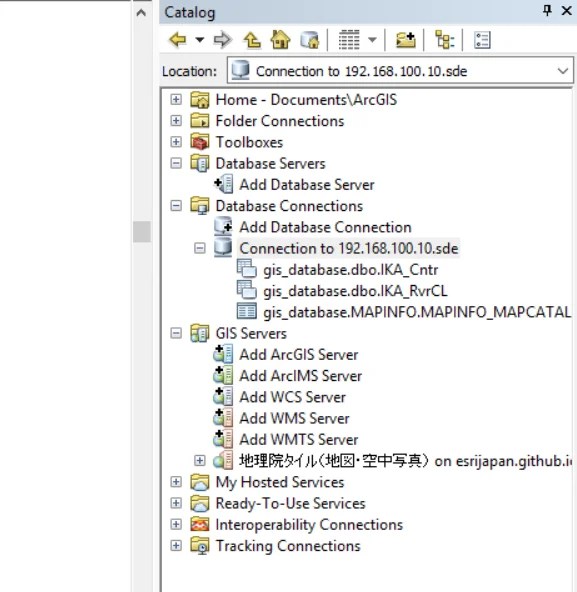Select 地理院タイル on esrijapan.github.io server
The image size is (577, 592).
(405, 461)
